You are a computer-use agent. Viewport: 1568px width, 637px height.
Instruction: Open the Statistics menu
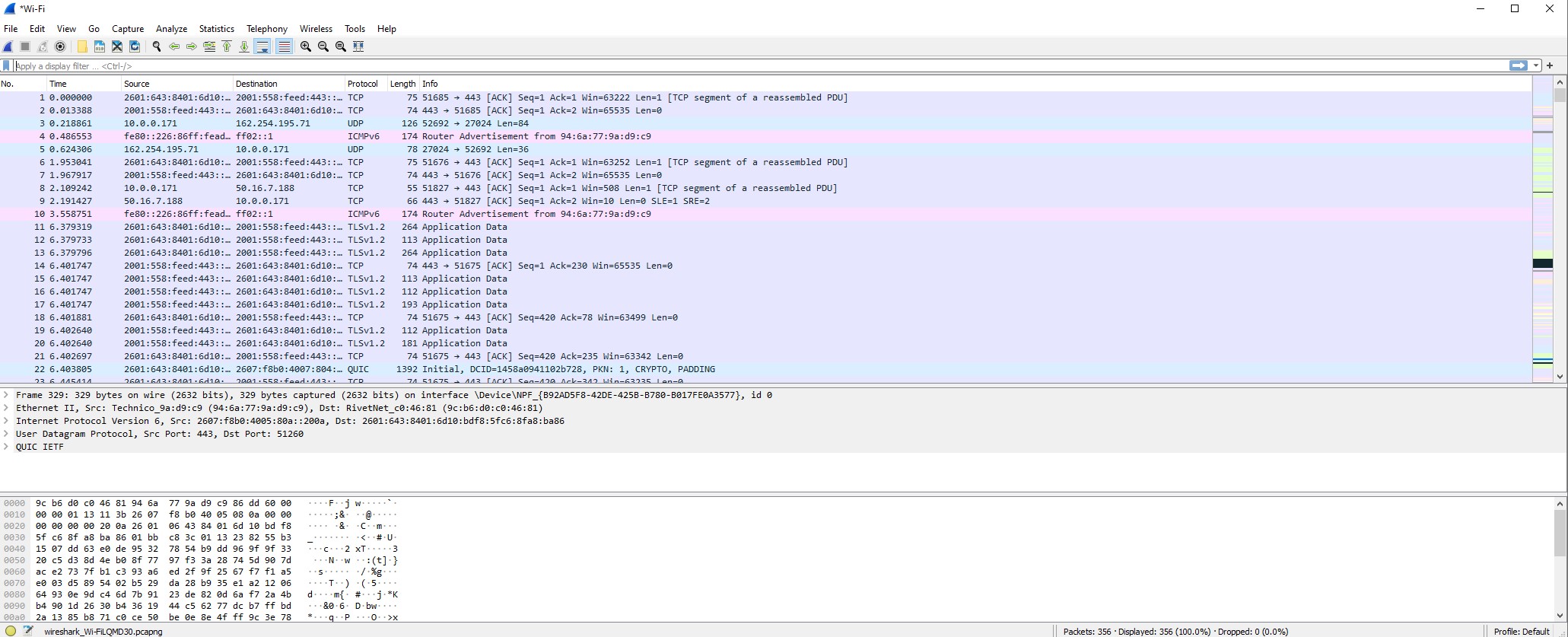point(217,29)
